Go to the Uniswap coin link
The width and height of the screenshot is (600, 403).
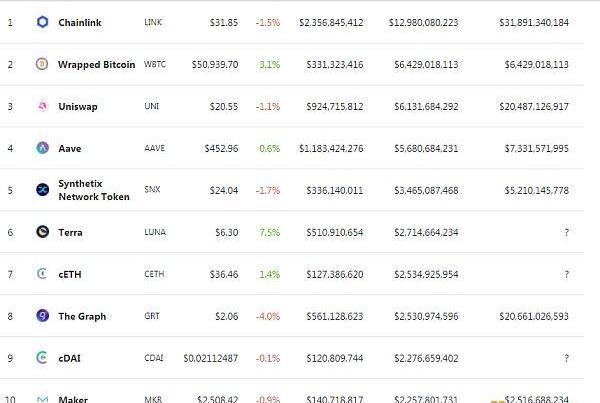coord(77,106)
